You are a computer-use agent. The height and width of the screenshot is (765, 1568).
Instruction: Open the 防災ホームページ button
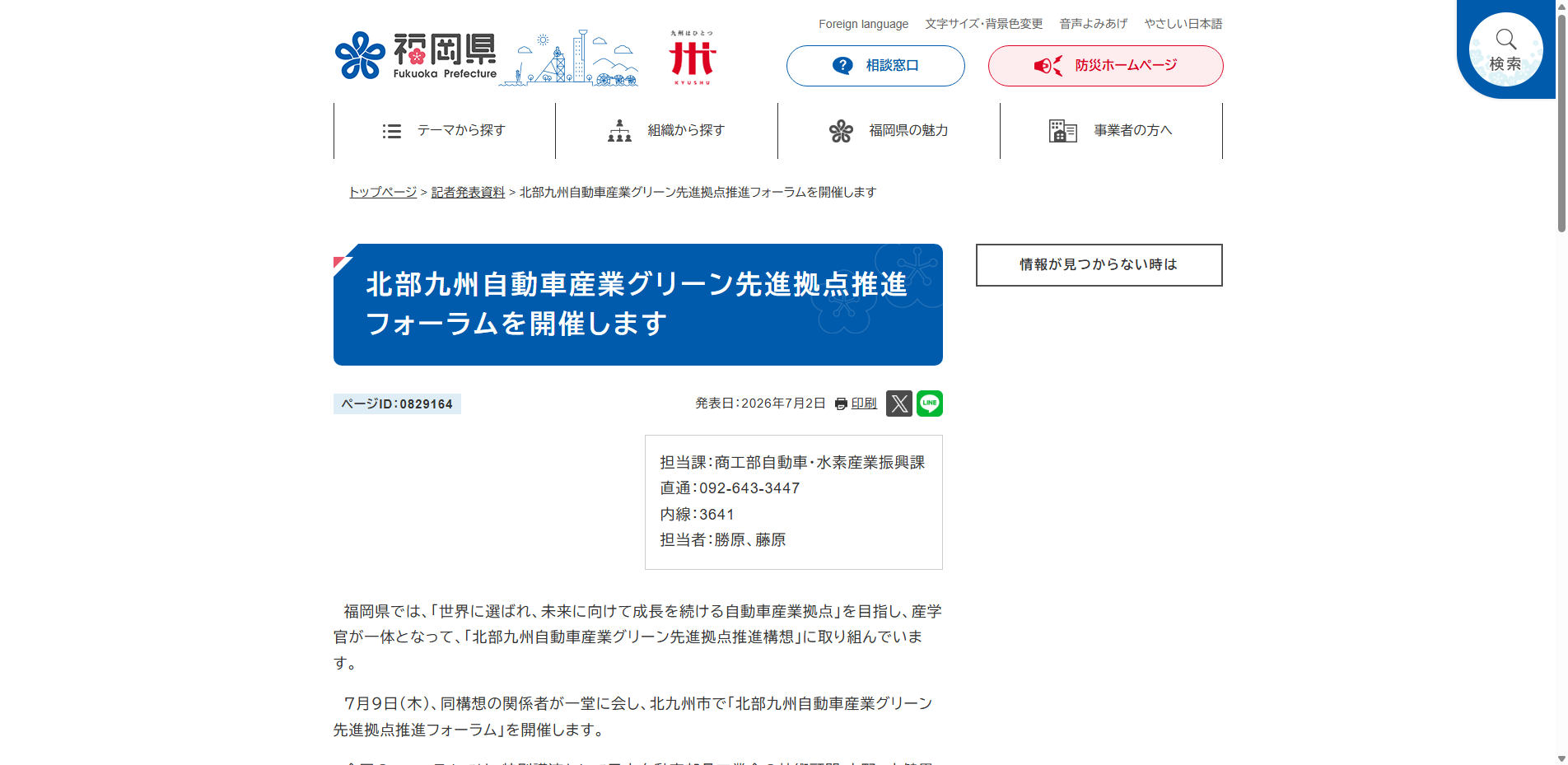1106,66
